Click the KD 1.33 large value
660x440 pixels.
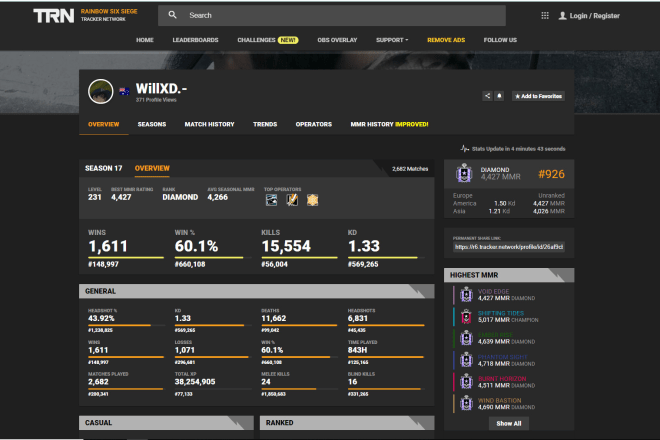click(364, 246)
